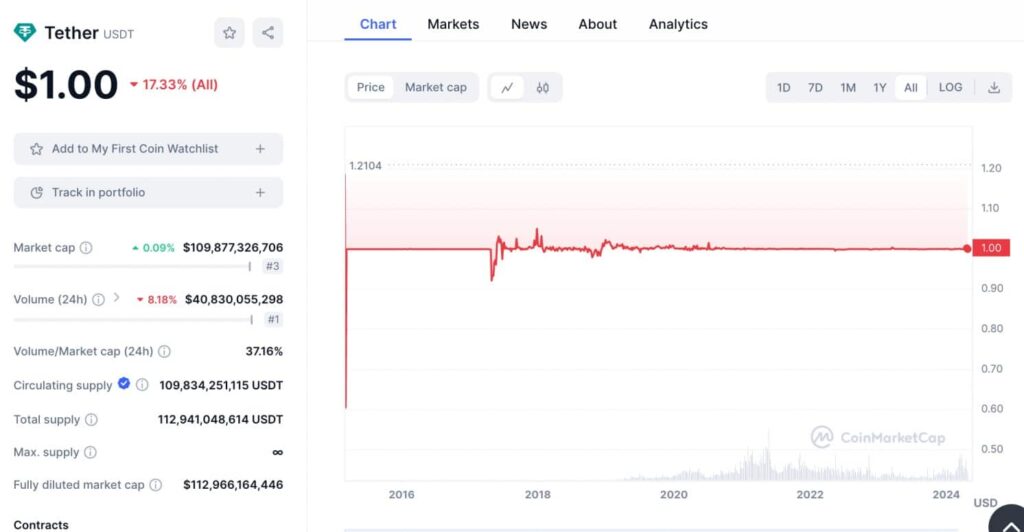Screen dimensions: 1024x532
Task: Click the star favorite icon next to Tether
Action: [x=229, y=33]
